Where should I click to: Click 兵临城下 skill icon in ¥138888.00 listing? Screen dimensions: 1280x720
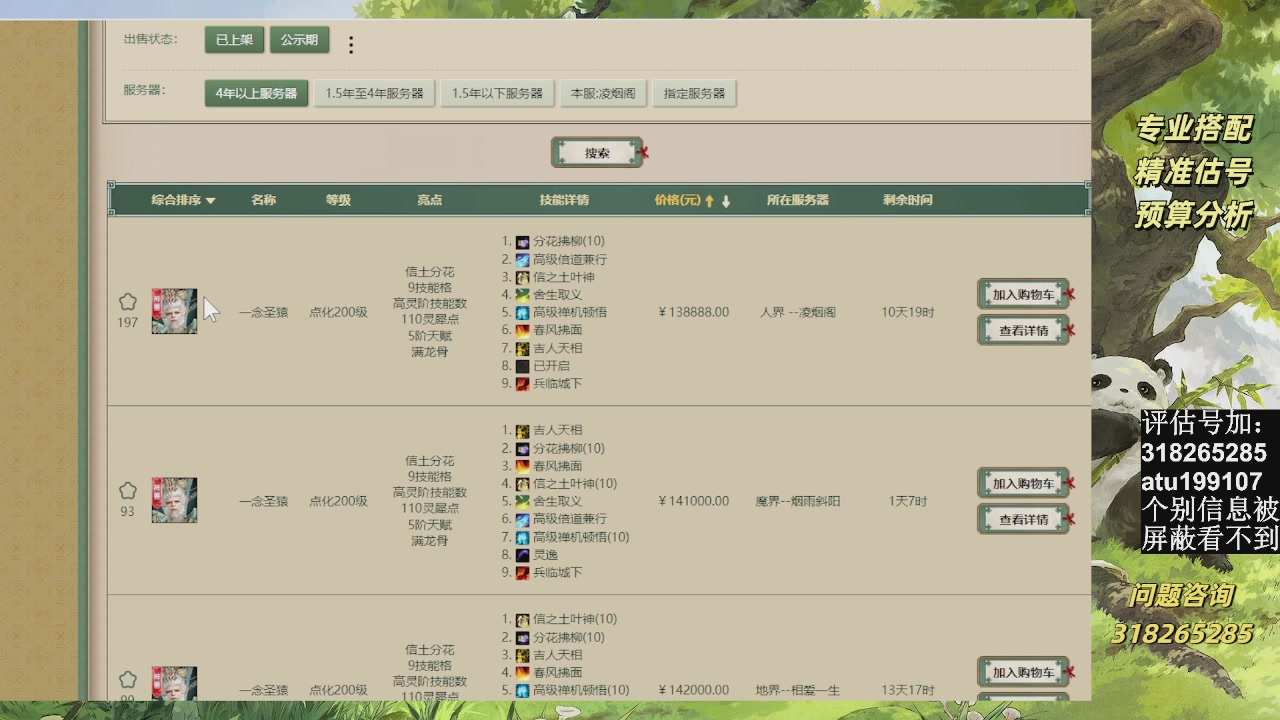(522, 384)
